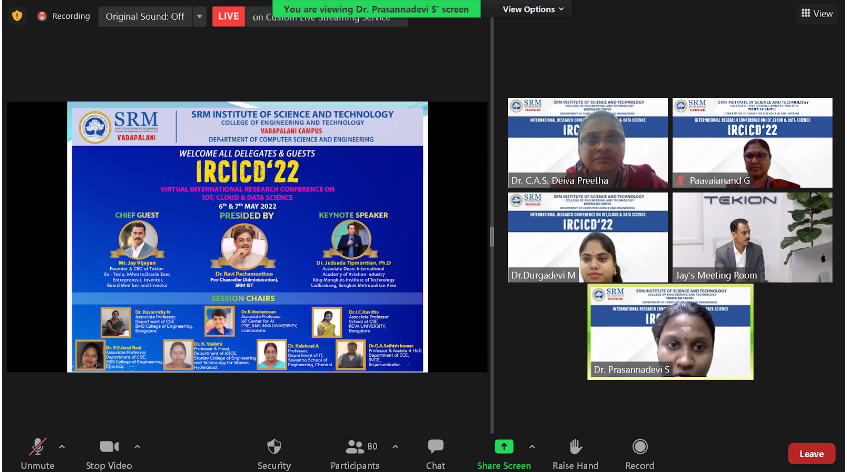
Task: Turn on Original Sound
Action: [144, 16]
